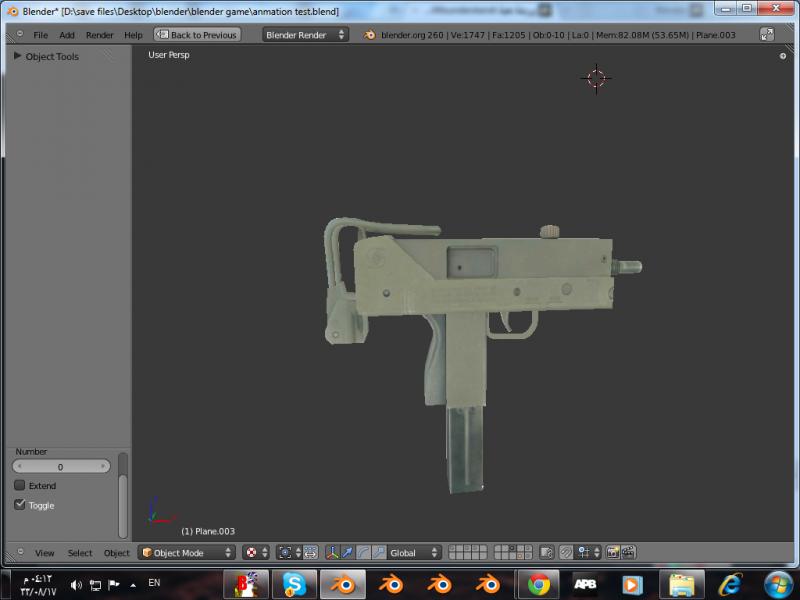Click the plus icon to open the properties region

point(783,56)
